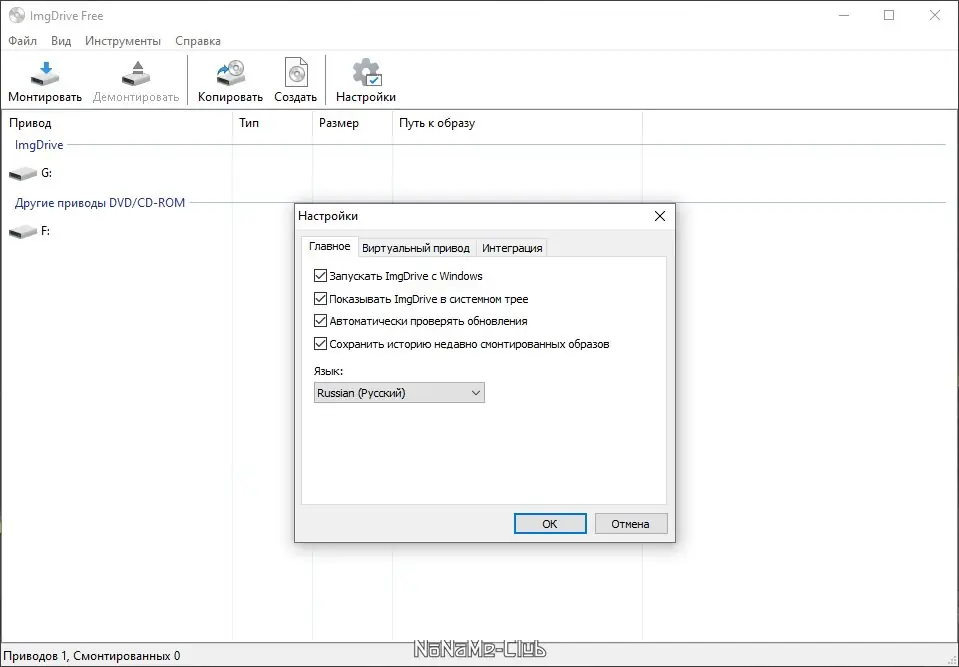Viewport: 959px width, 667px height.
Task: Open the Файл menu
Action: pos(23,41)
